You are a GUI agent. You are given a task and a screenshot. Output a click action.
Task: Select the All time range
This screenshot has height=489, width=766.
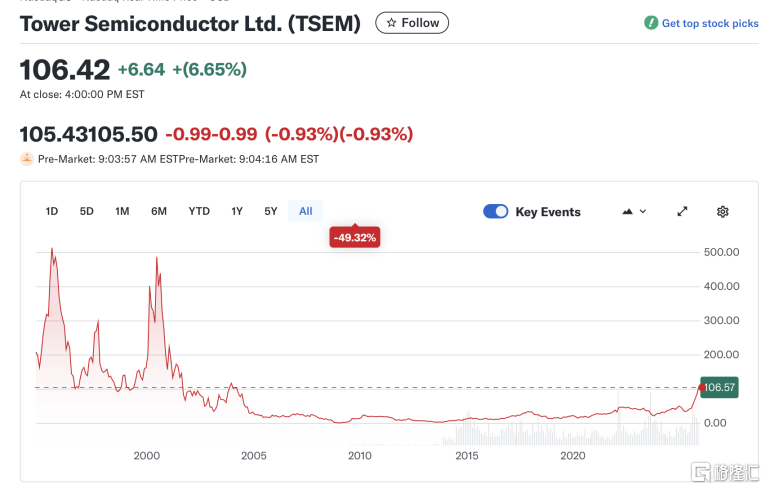(x=306, y=211)
